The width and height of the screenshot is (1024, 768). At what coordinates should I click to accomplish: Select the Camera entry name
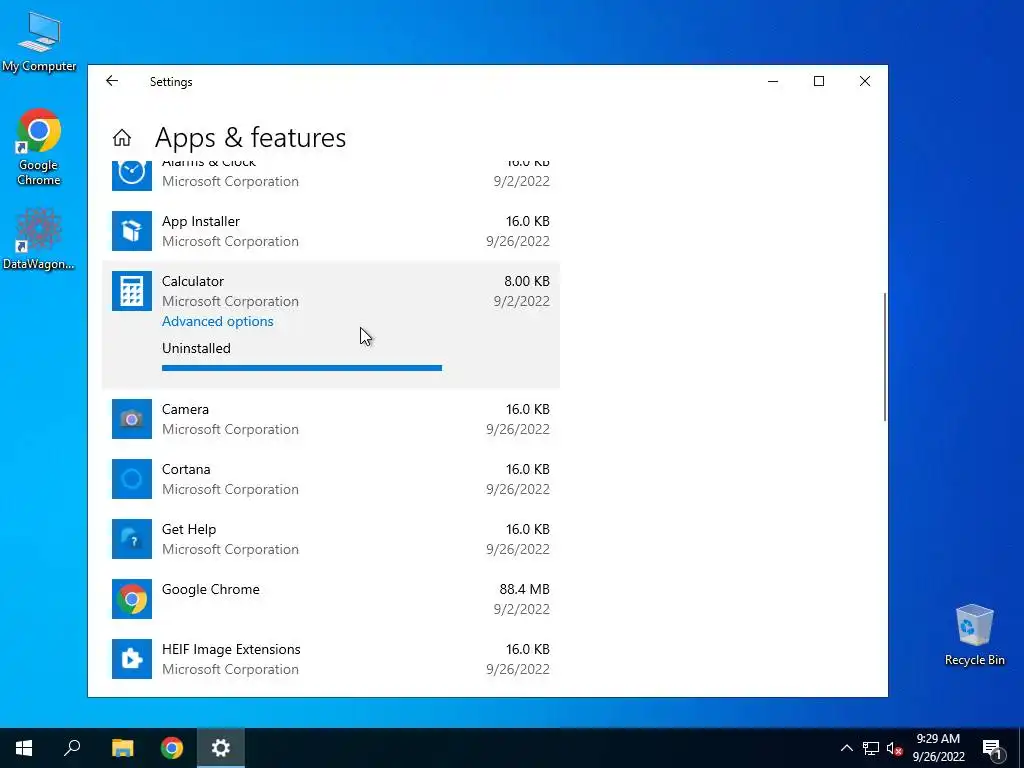(x=185, y=409)
